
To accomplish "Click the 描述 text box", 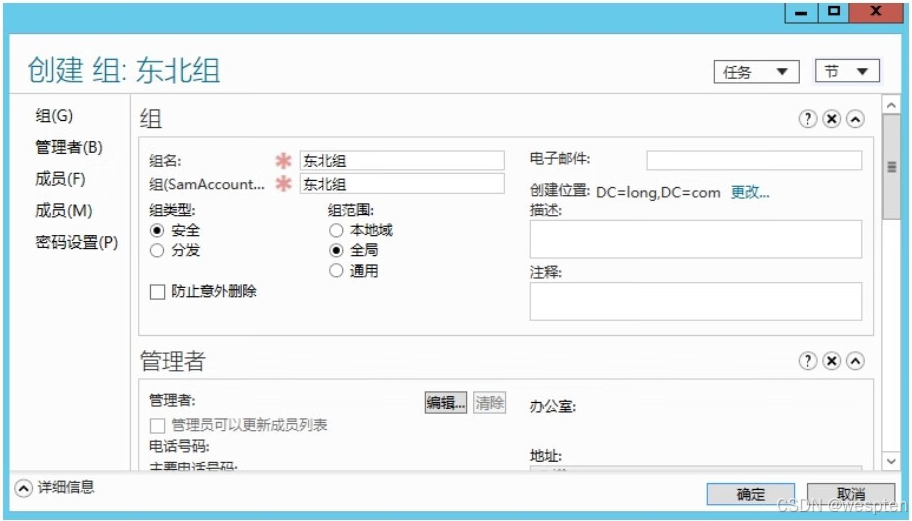I will [x=696, y=239].
